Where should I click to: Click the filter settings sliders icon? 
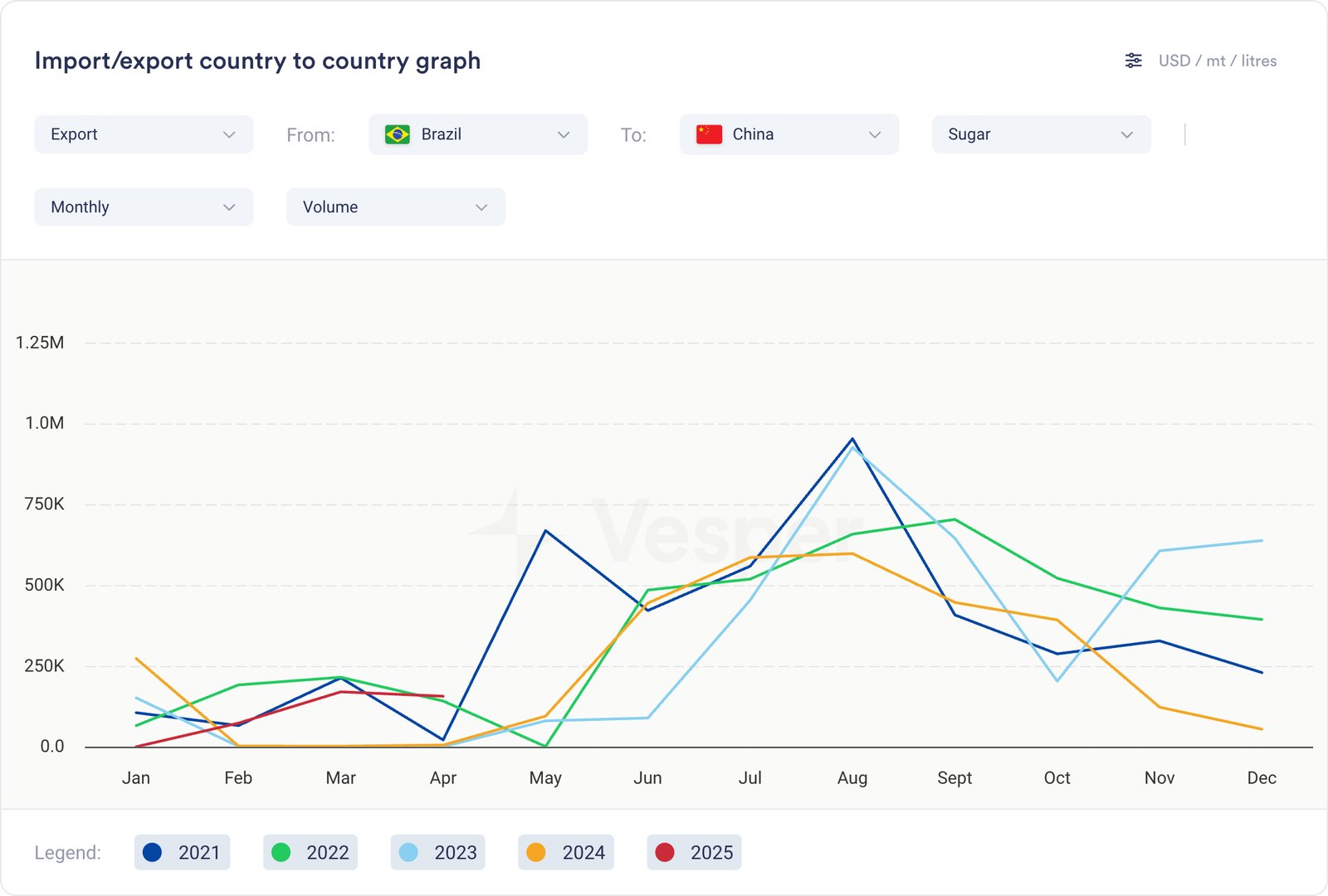tap(1133, 61)
